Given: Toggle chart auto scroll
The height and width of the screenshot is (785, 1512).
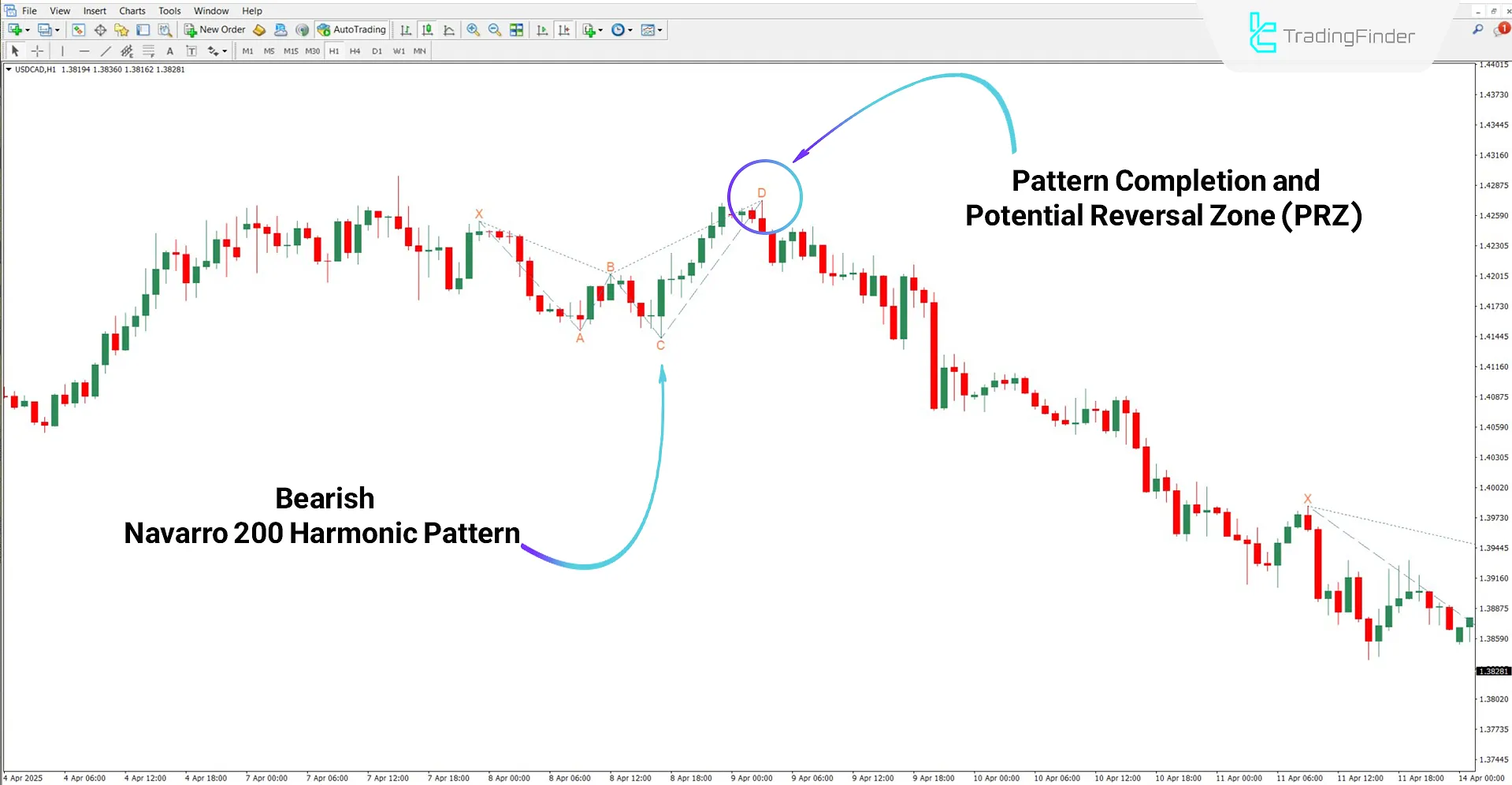Looking at the screenshot, I should click(542, 30).
